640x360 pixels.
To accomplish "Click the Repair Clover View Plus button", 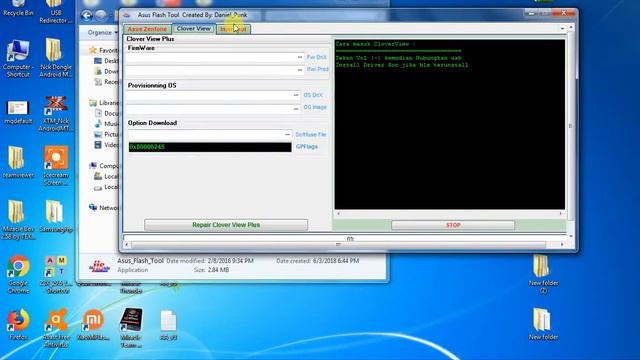I will point(226,225).
